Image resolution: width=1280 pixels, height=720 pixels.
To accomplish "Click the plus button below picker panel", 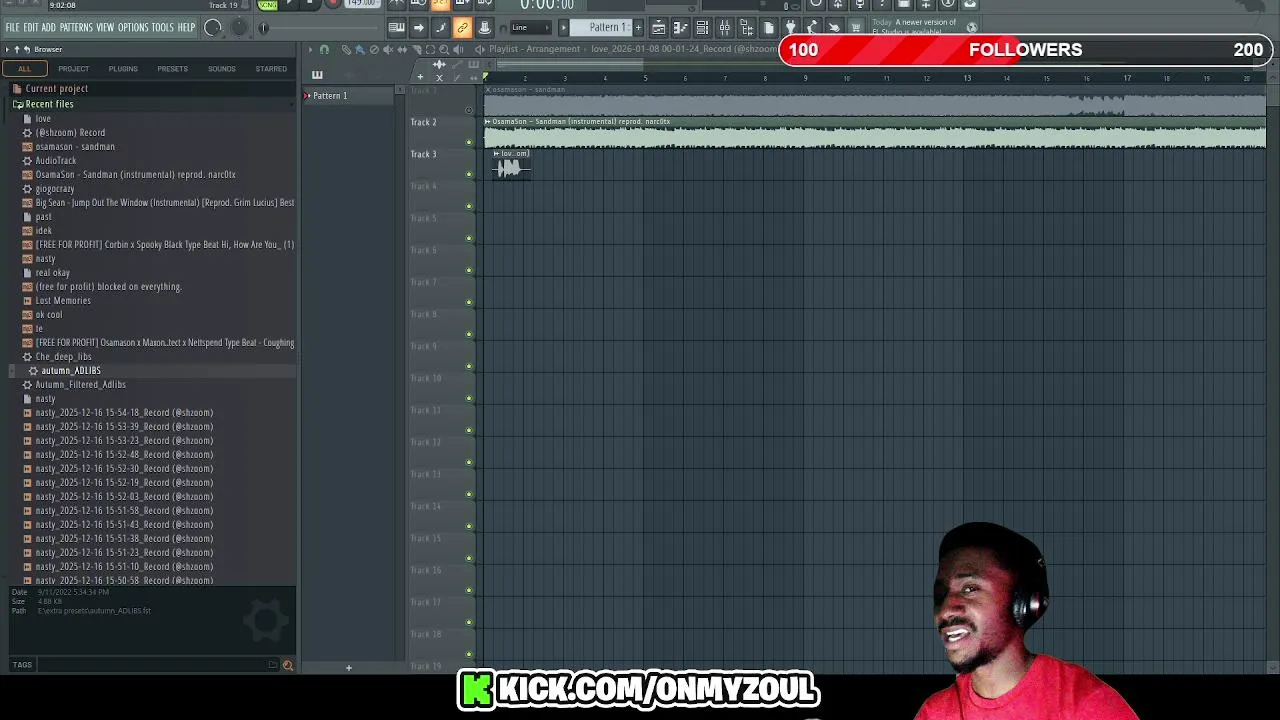I will [x=348, y=667].
